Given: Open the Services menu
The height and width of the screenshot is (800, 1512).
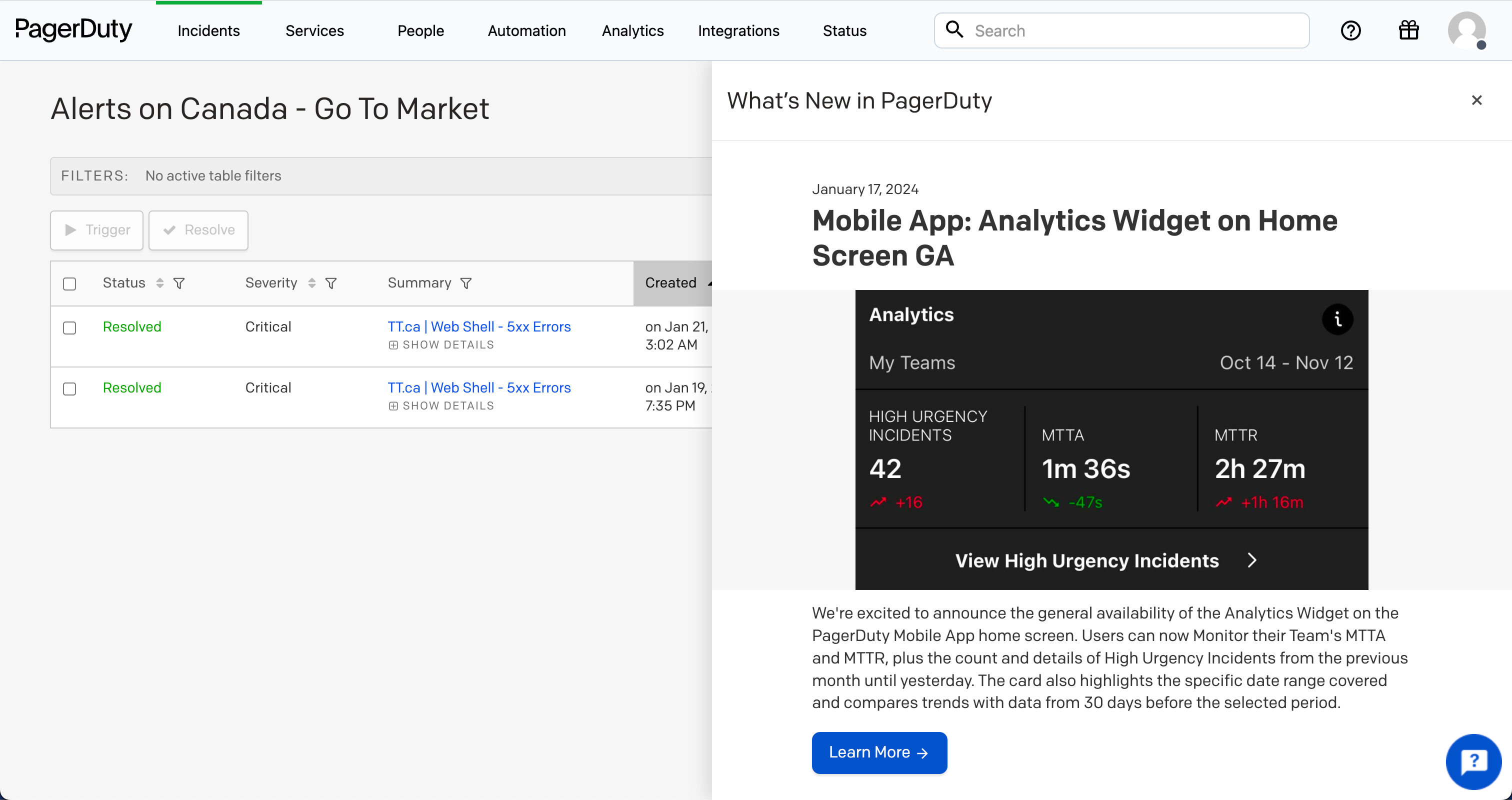Looking at the screenshot, I should [x=314, y=30].
